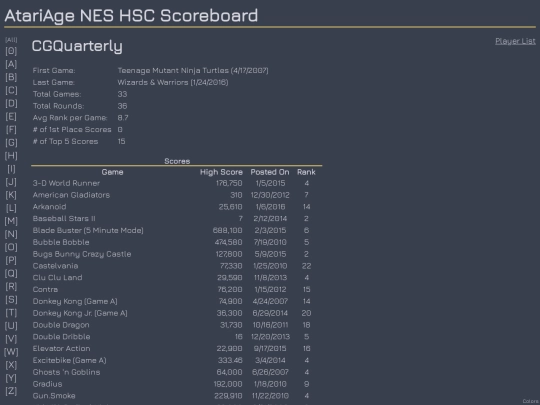
Task: Filter players by letter [I]
Action: [11, 169]
